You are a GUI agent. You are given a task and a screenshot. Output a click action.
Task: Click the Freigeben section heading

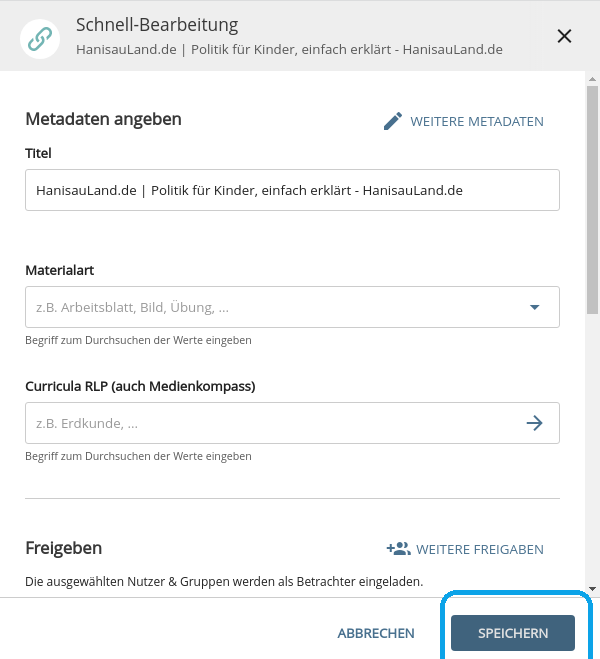(x=63, y=548)
